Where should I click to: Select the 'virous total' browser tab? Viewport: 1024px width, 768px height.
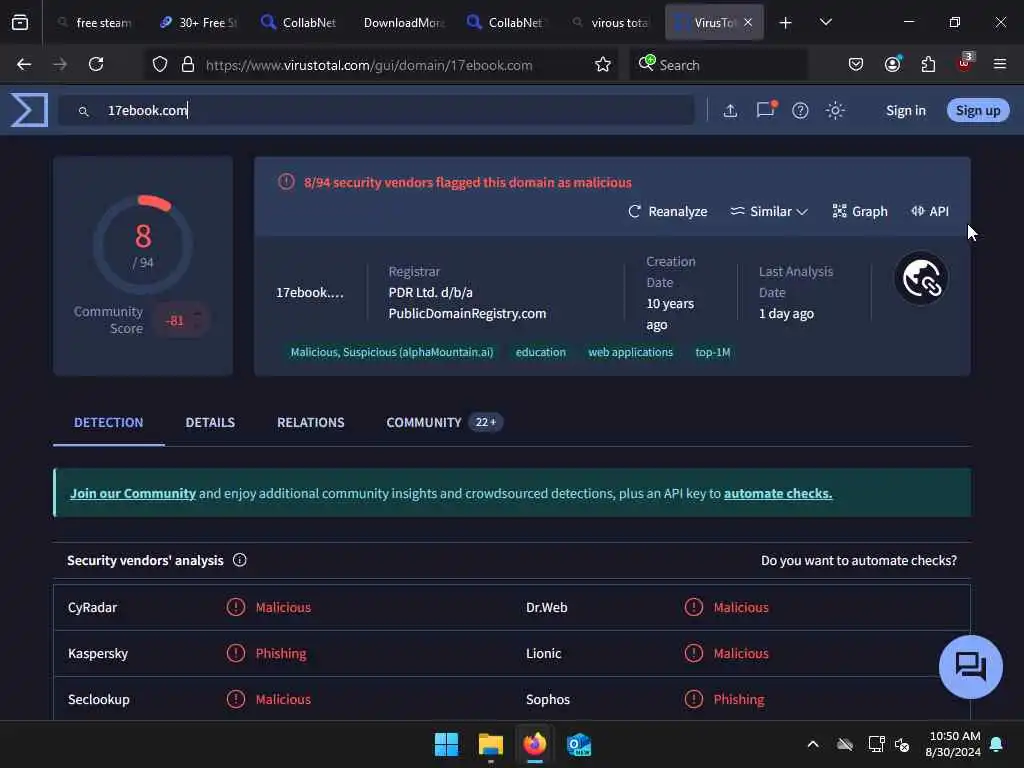611,23
